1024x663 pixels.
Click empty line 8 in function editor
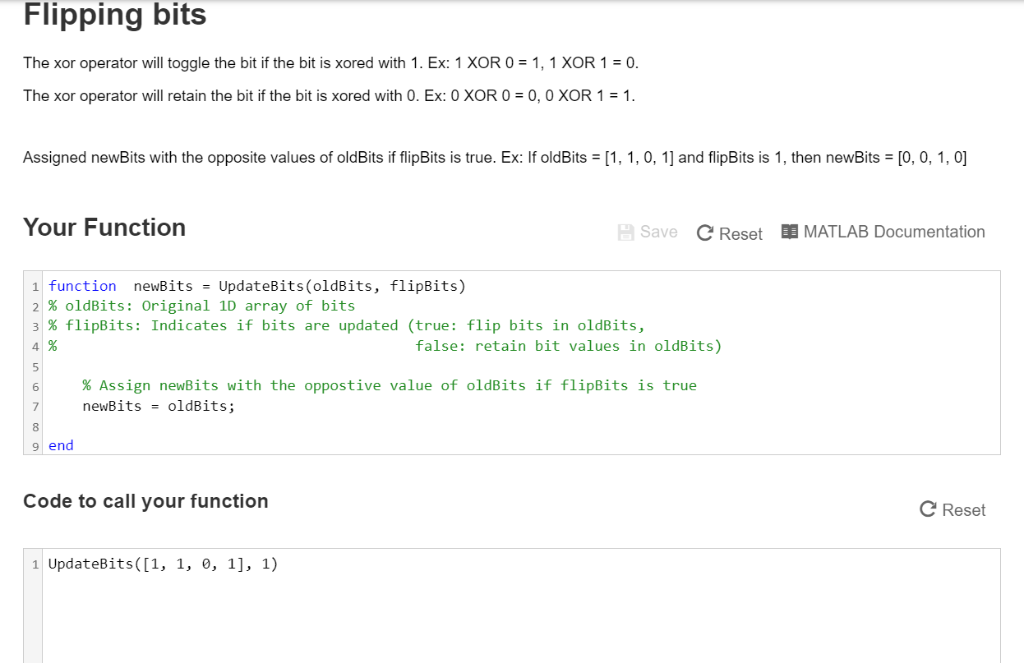(x=521, y=426)
